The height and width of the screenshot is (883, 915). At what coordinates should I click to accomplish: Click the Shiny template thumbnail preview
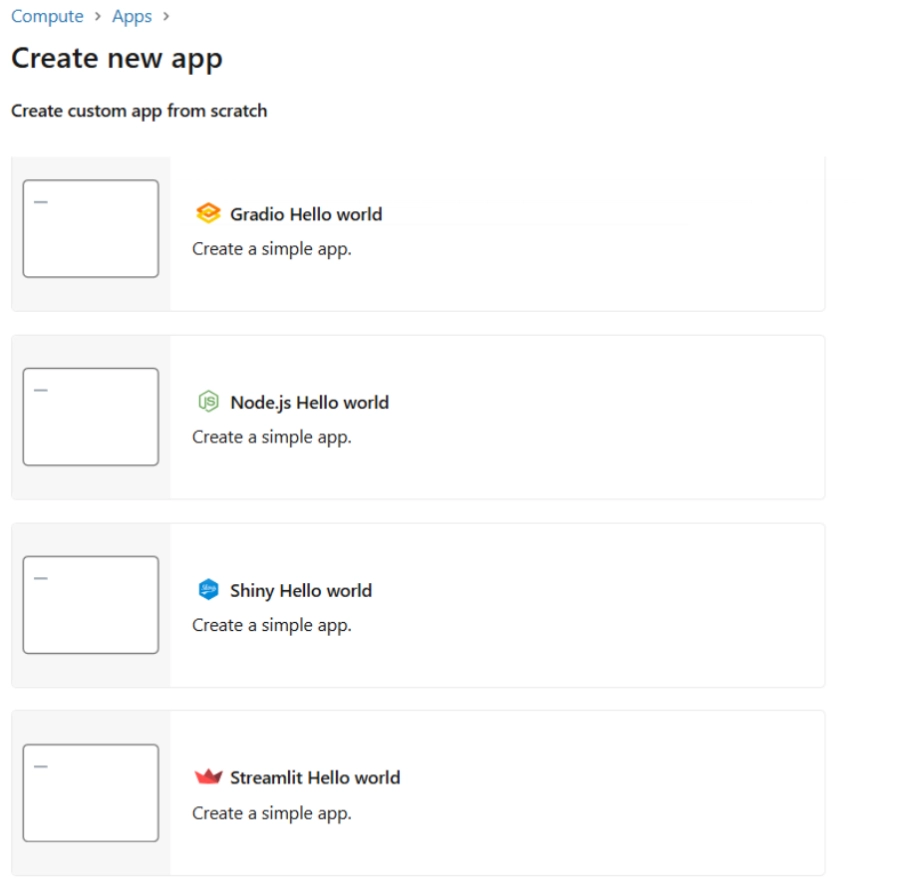click(x=90, y=604)
